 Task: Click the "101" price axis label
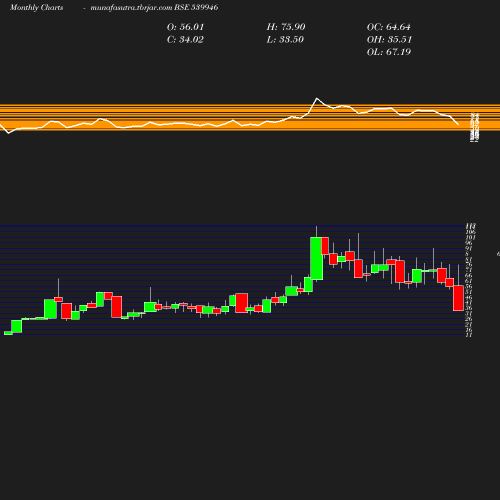pos(470,238)
